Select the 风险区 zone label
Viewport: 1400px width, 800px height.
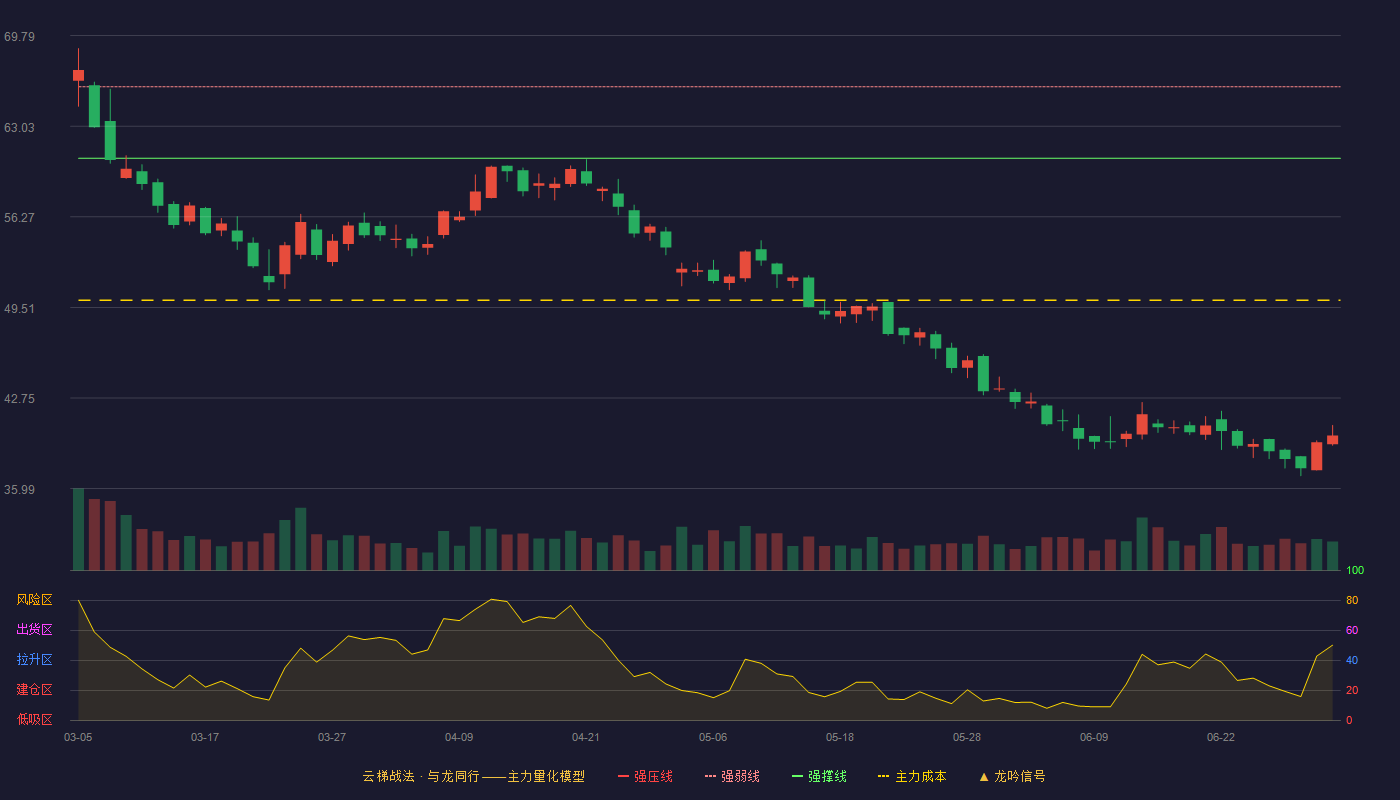point(34,600)
